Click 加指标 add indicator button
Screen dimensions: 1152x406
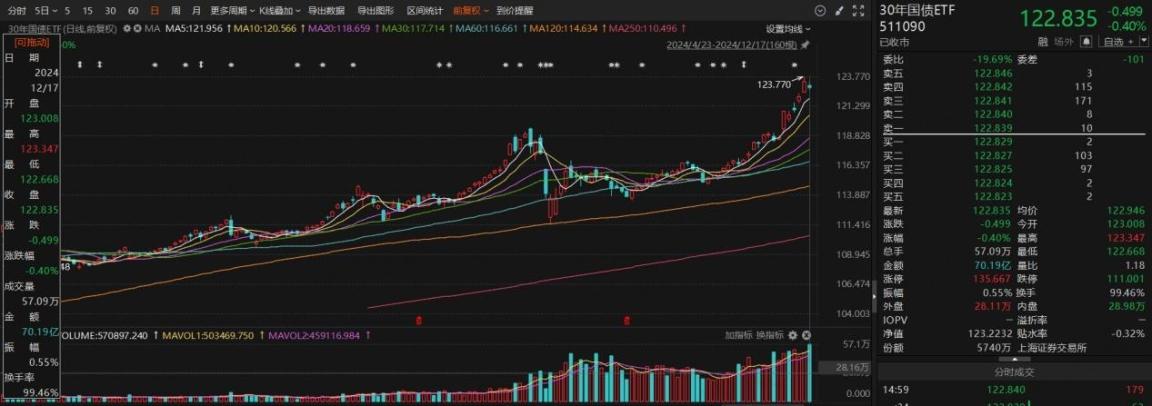tap(738, 335)
